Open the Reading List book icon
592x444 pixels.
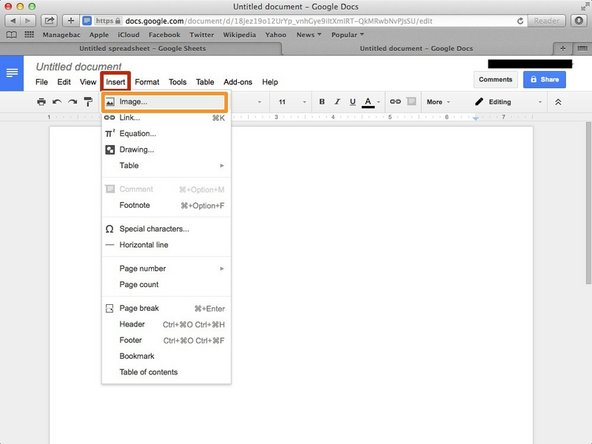pos(12,35)
